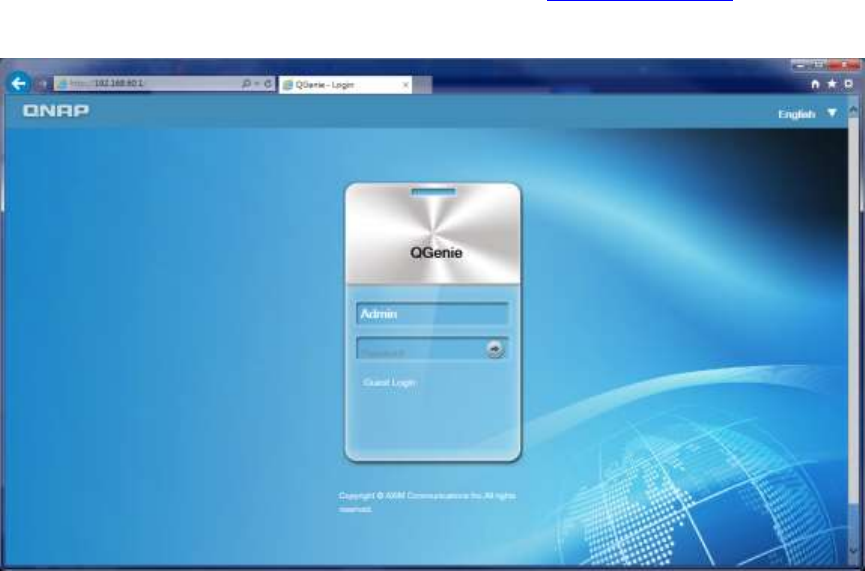Open the address bar search dropdown arrow

[x=257, y=83]
